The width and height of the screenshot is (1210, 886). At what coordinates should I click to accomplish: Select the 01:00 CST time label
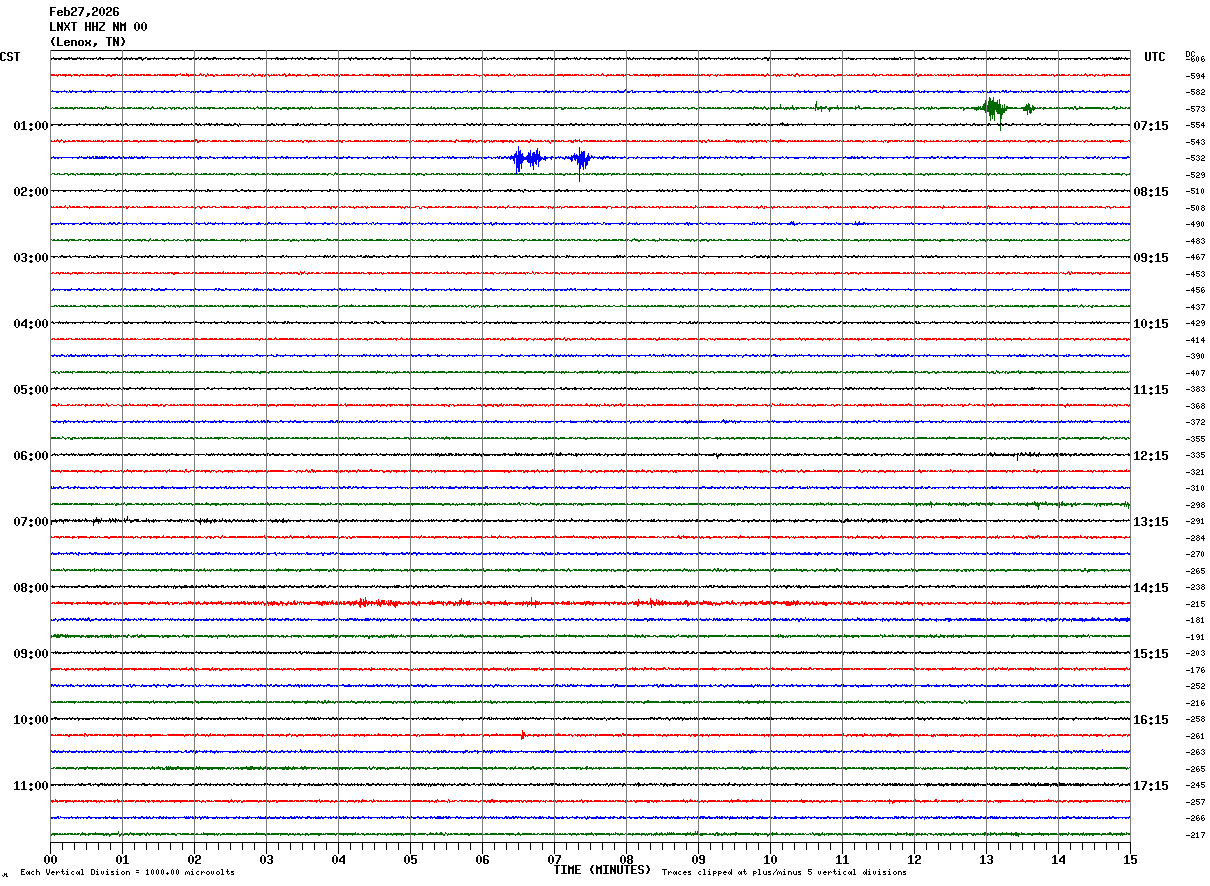point(30,126)
